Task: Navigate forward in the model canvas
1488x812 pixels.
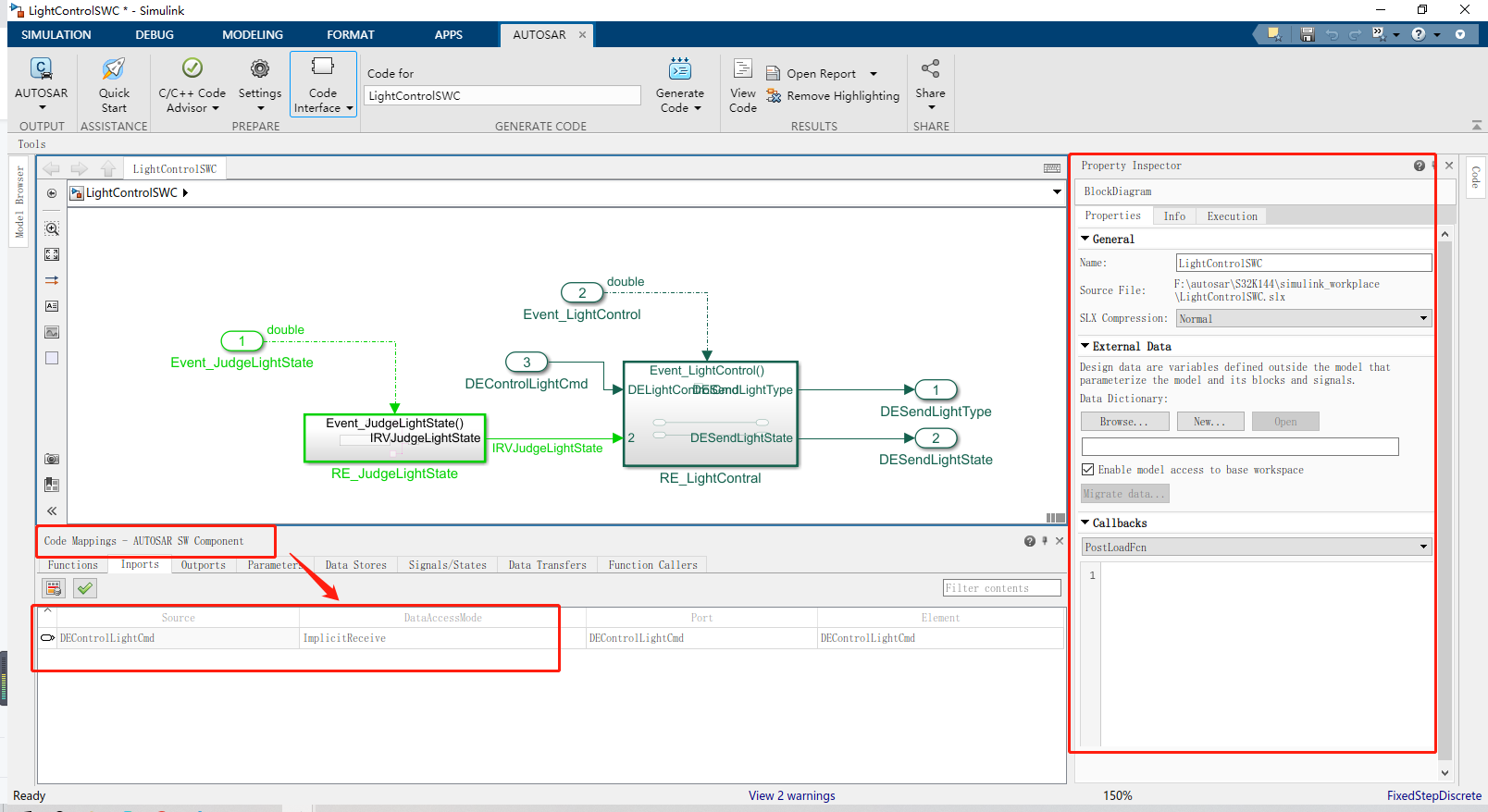Action: click(x=80, y=168)
